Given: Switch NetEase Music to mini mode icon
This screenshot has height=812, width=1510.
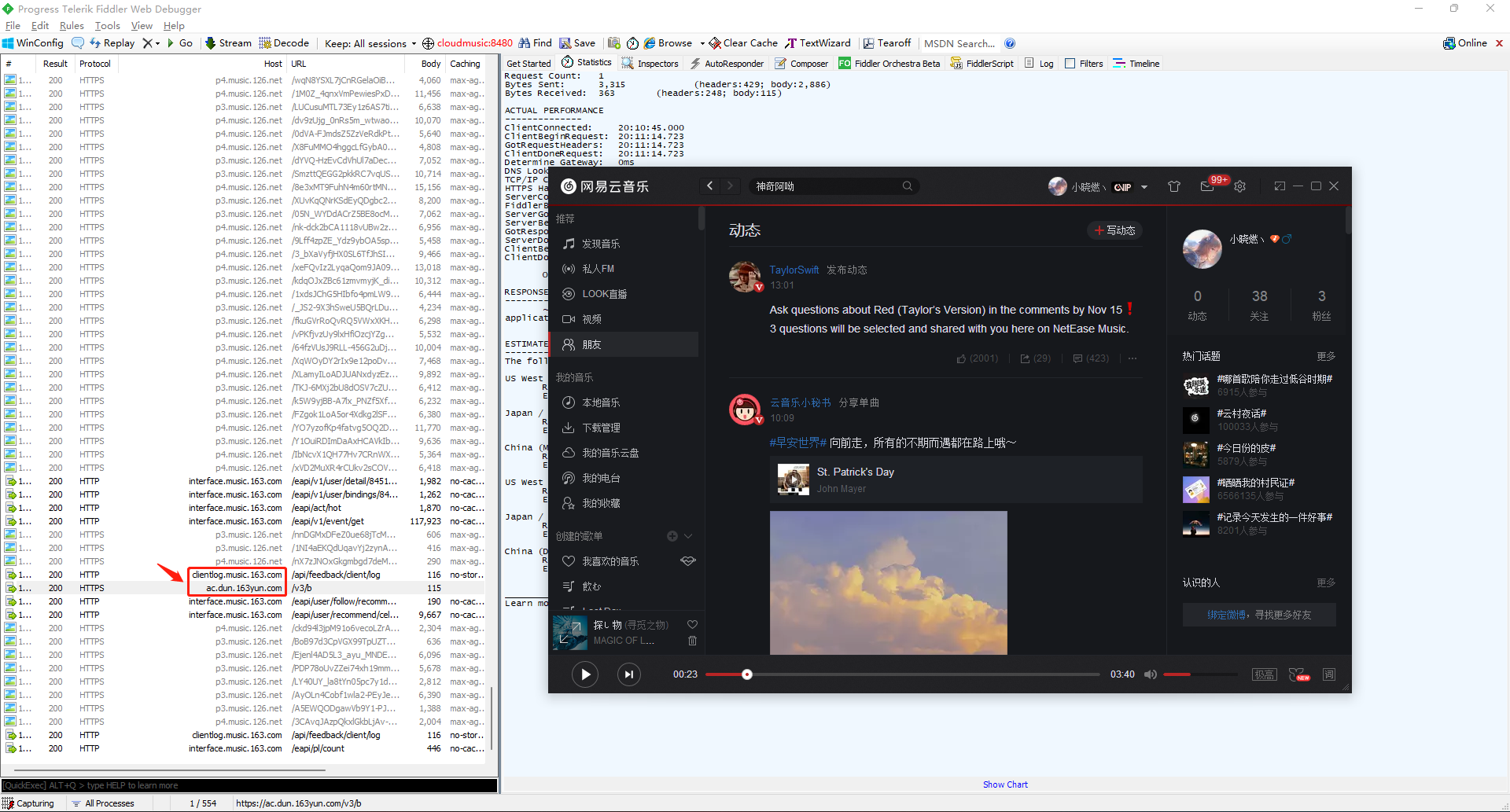Looking at the screenshot, I should 1280,186.
